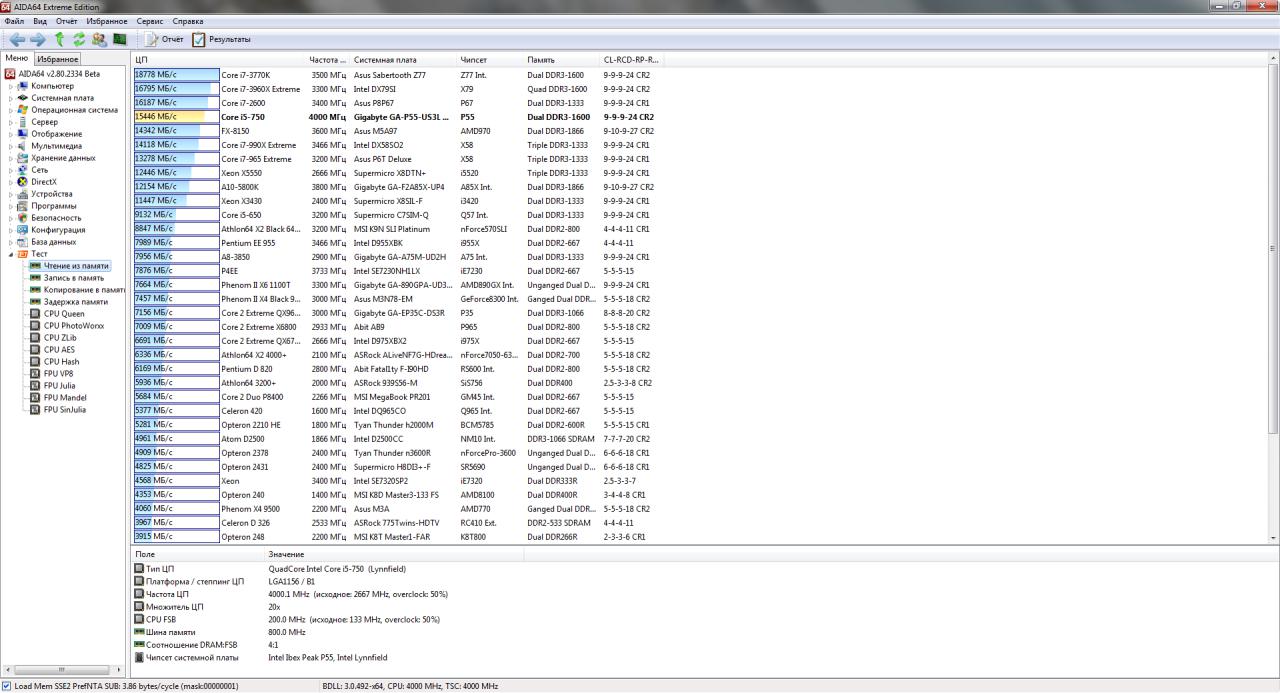Sort by the Чипсет column header
Viewport: 1280px width, 693px height.
coord(490,60)
